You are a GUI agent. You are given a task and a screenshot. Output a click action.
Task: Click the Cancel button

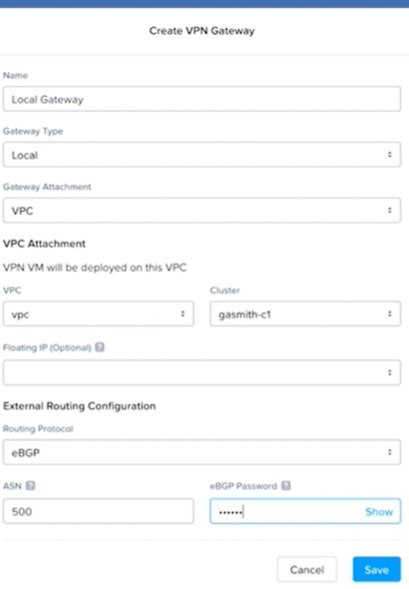307,569
